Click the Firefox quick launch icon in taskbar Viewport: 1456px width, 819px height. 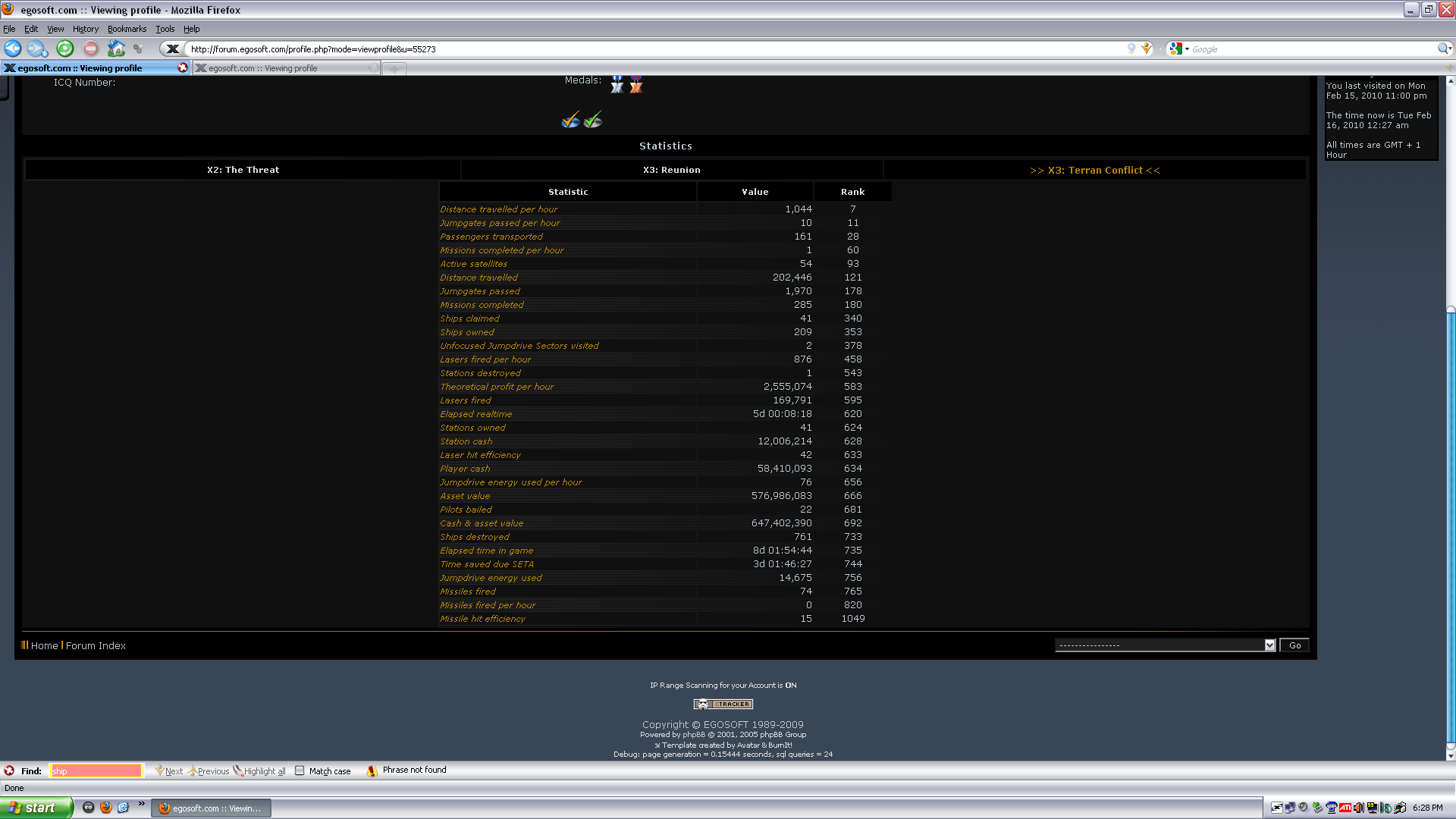pos(106,808)
